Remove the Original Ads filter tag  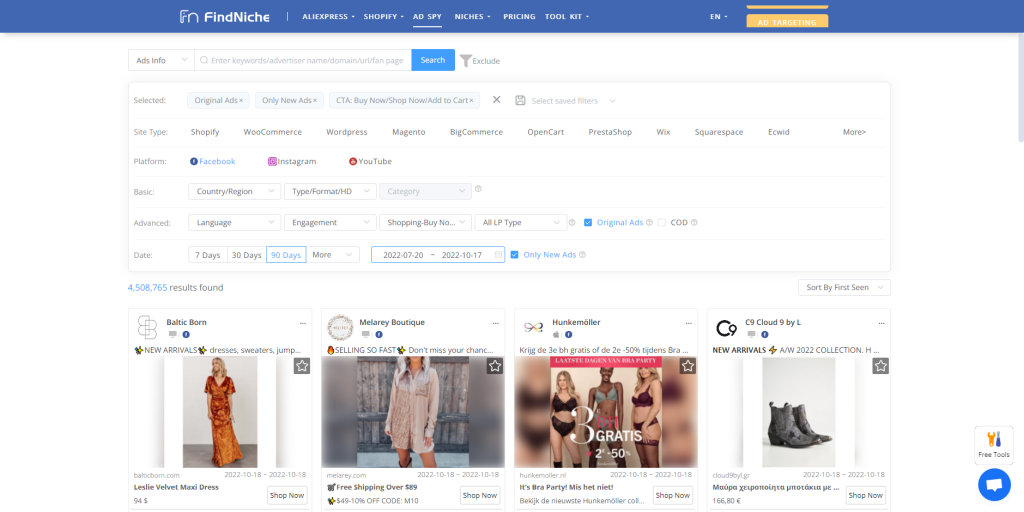(x=241, y=101)
